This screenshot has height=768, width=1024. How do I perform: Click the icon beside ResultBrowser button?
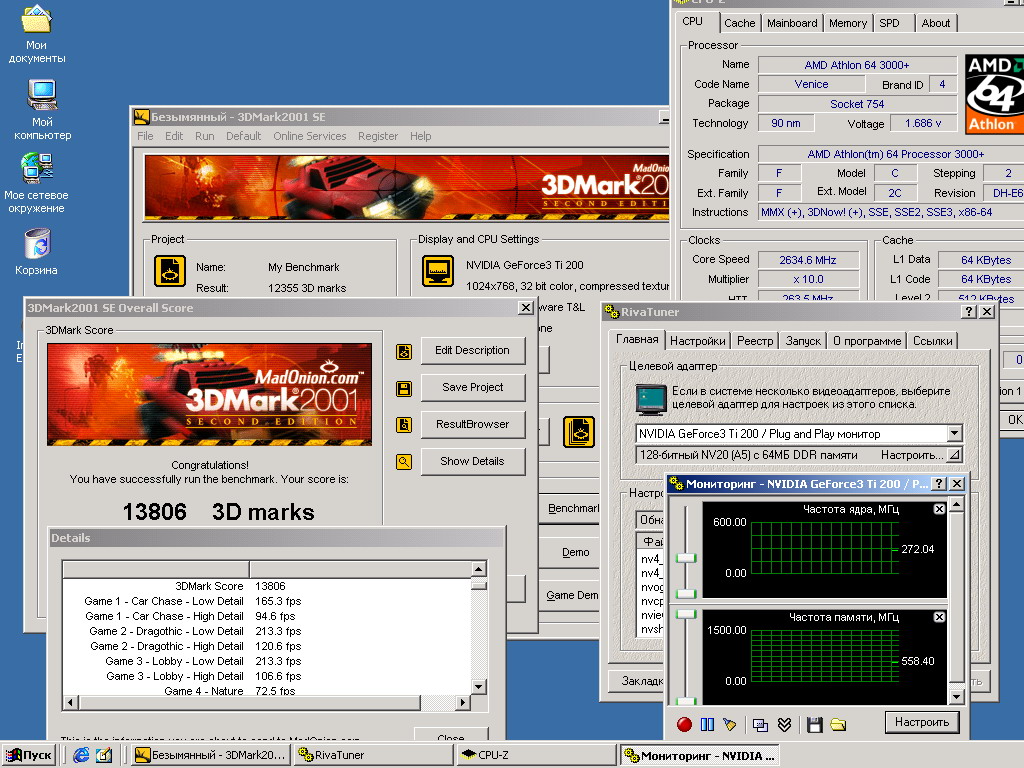(404, 425)
